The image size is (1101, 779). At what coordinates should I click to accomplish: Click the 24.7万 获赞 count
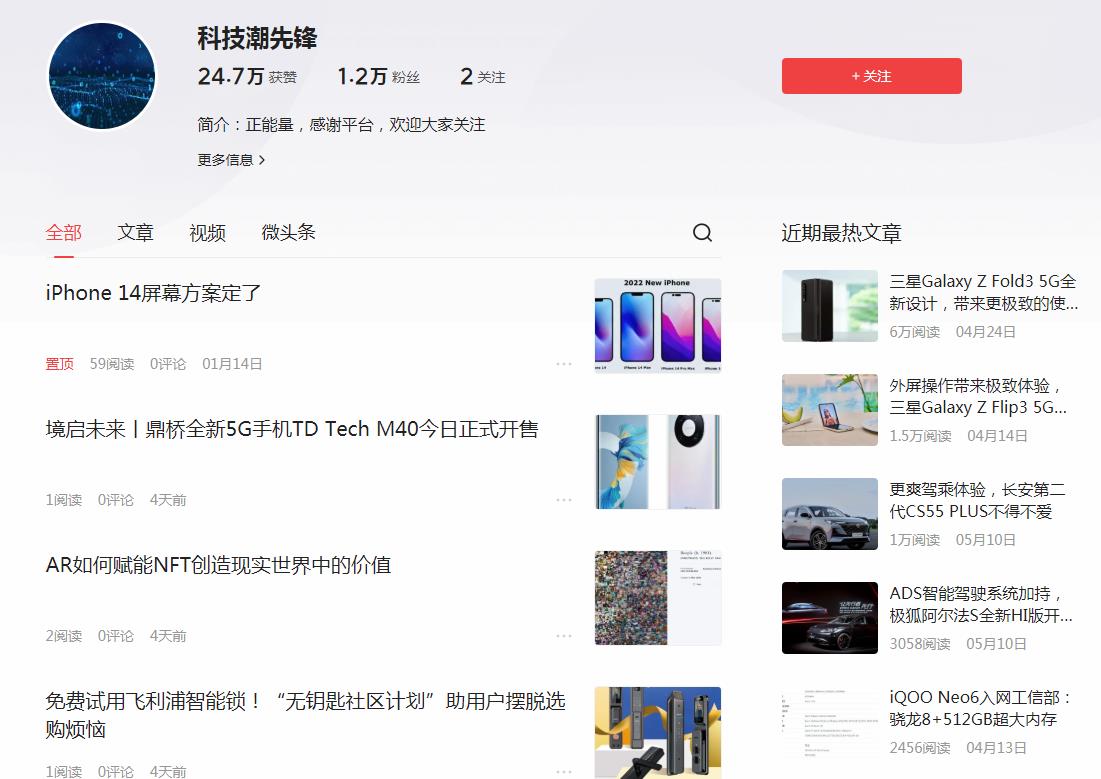pyautogui.click(x=247, y=76)
